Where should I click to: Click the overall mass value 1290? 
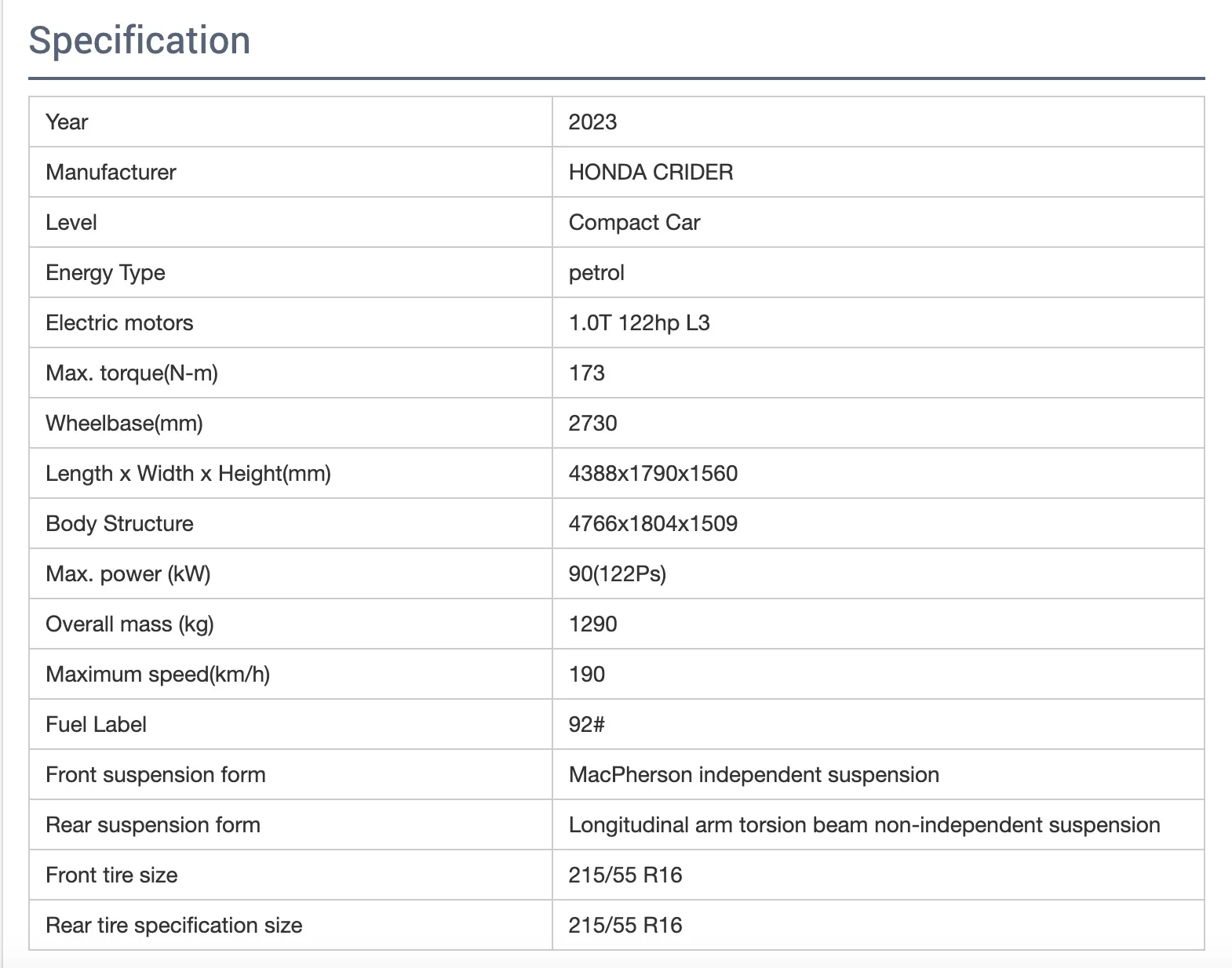[x=592, y=624]
